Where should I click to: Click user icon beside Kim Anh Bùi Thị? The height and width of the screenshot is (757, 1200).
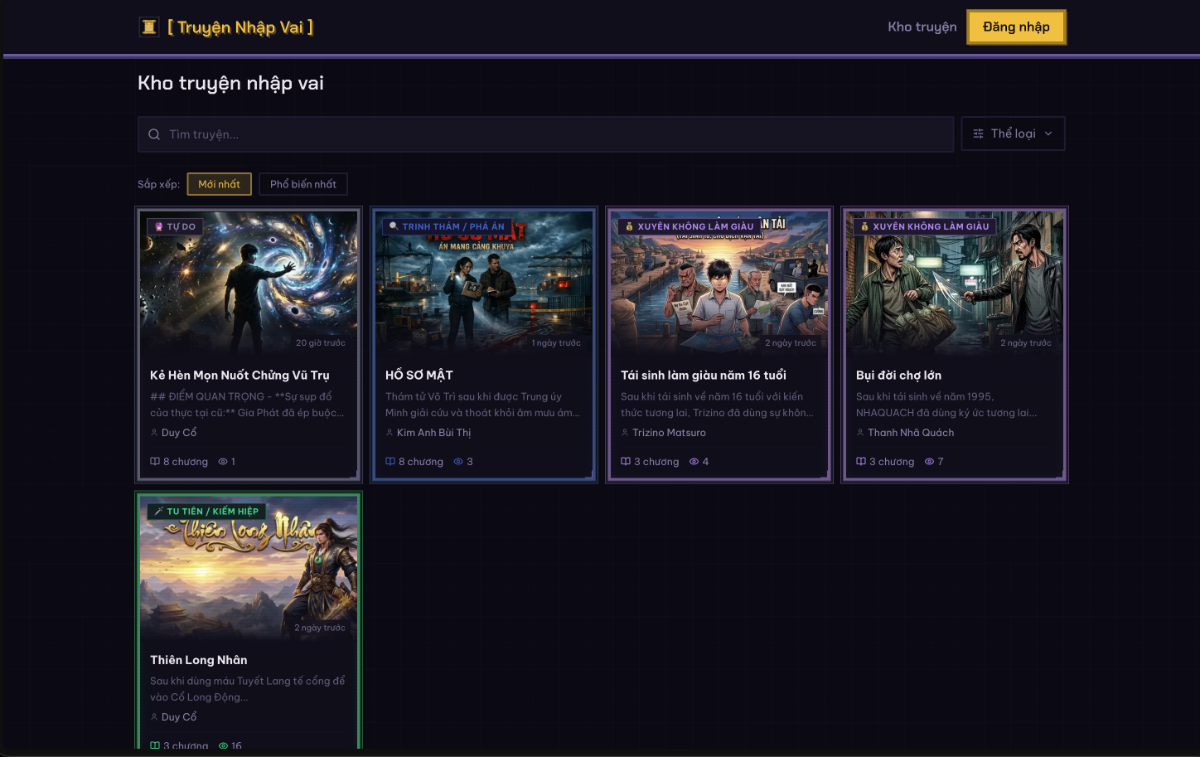pos(389,433)
